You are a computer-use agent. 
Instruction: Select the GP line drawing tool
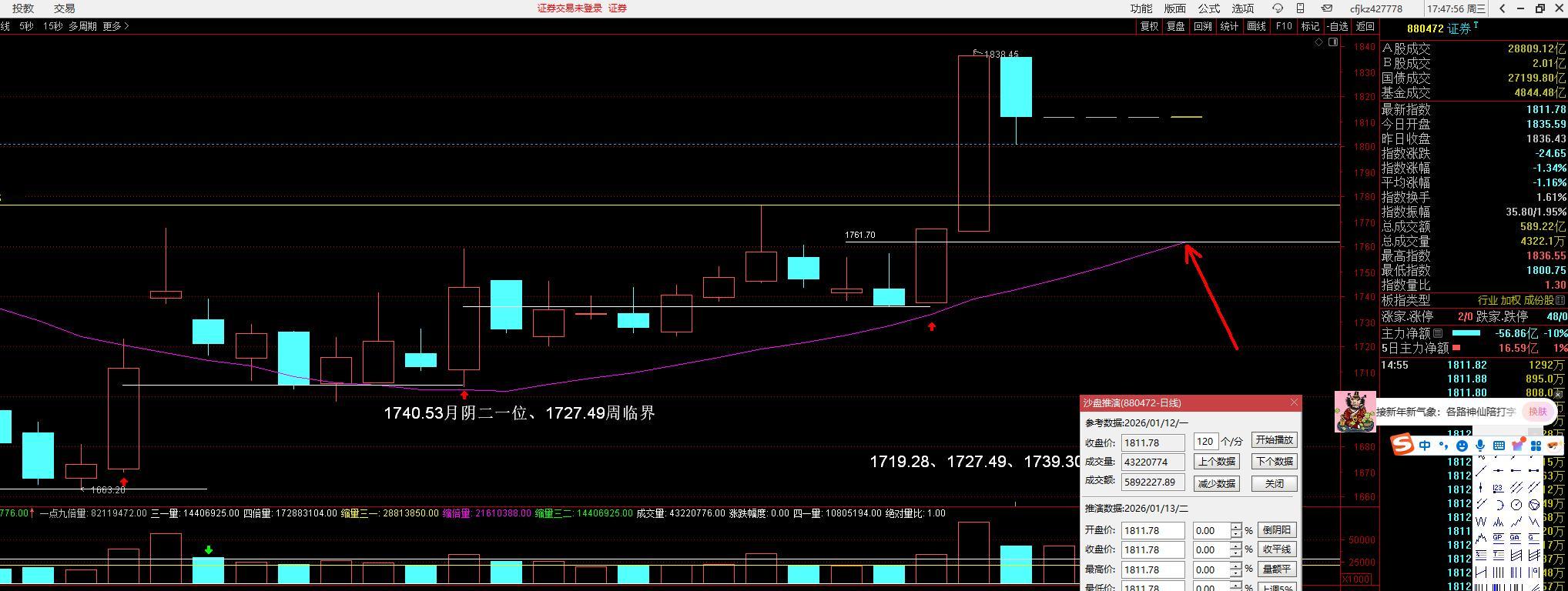click(1498, 538)
